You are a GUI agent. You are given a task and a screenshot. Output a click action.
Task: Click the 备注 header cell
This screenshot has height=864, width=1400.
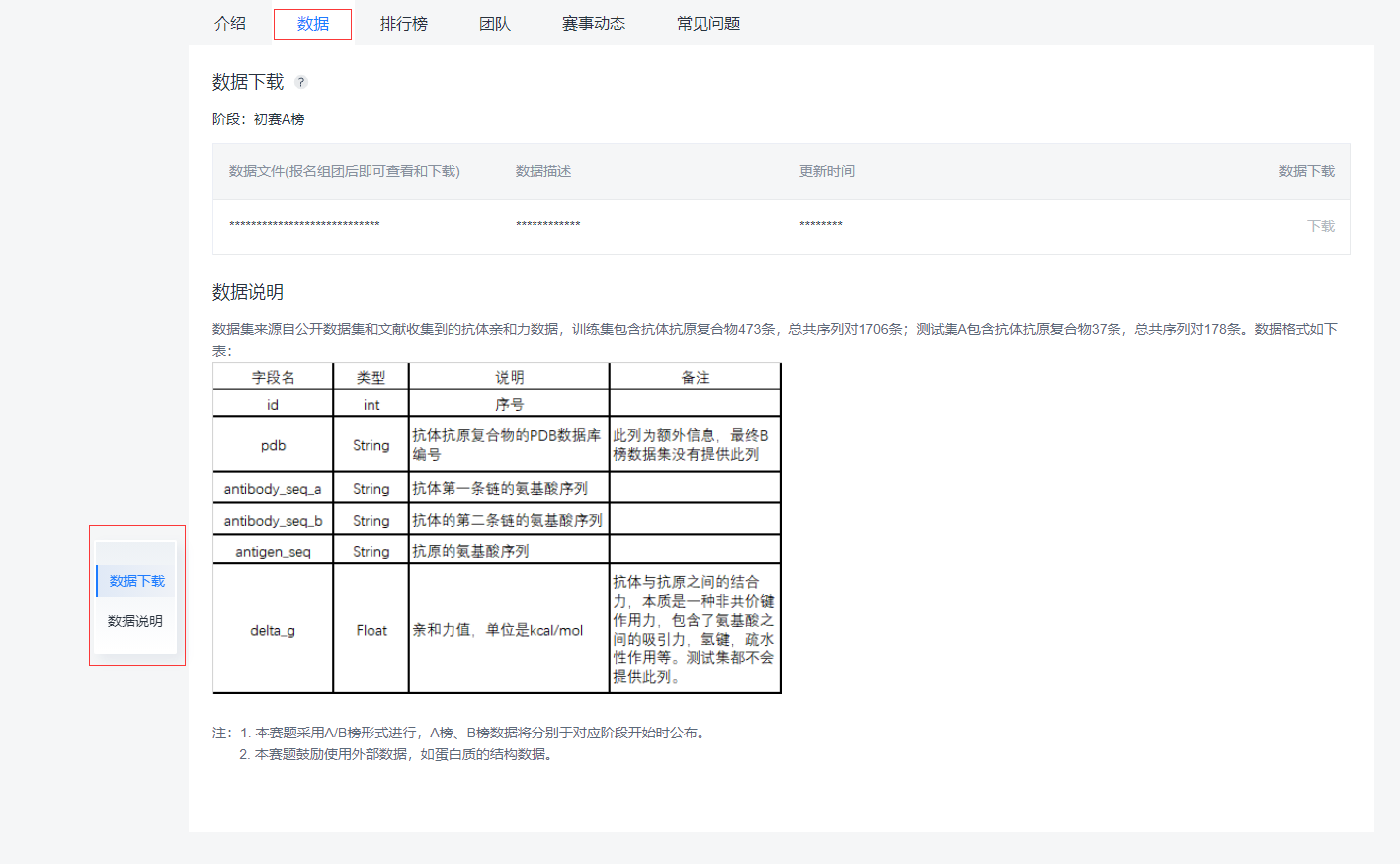click(x=696, y=377)
